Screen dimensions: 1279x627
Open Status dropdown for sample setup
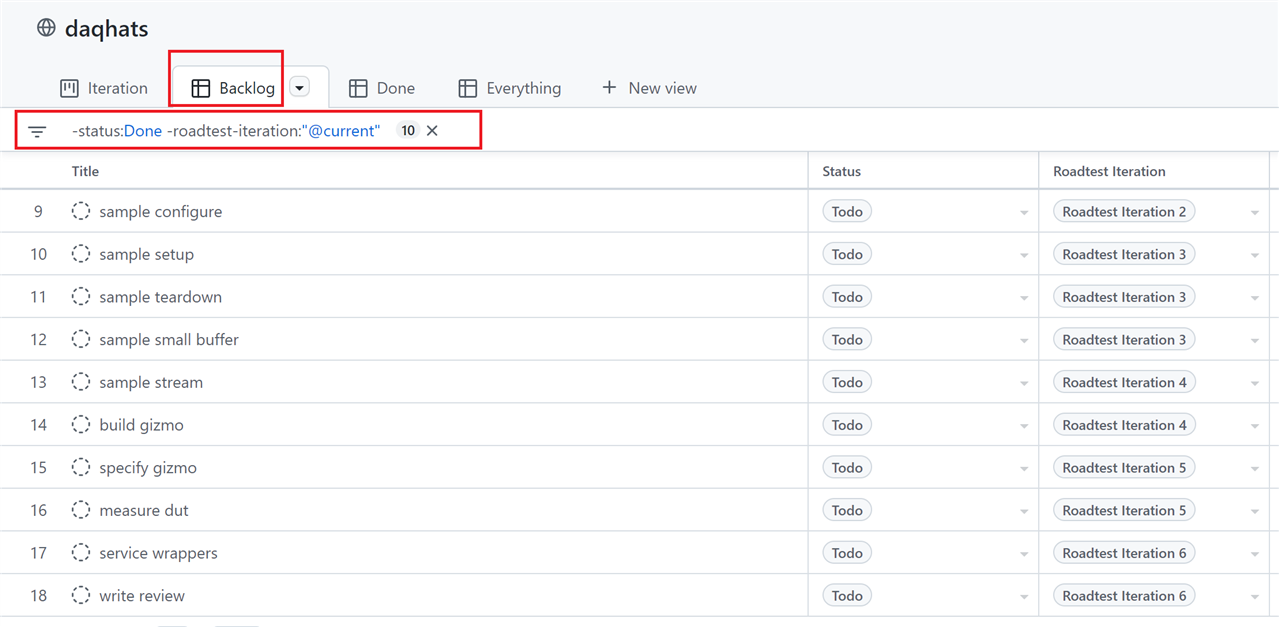point(1024,255)
